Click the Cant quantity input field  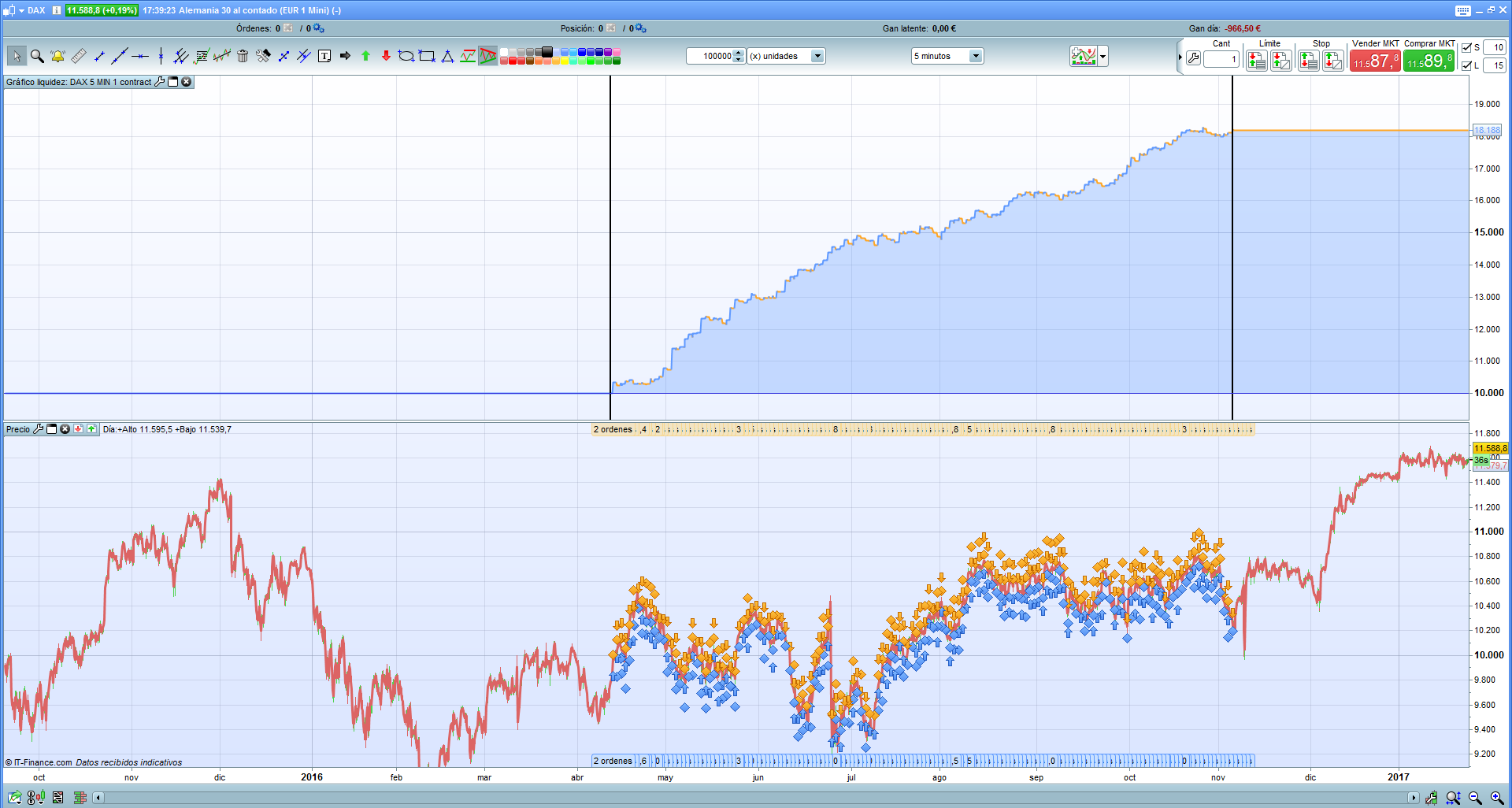[1222, 59]
